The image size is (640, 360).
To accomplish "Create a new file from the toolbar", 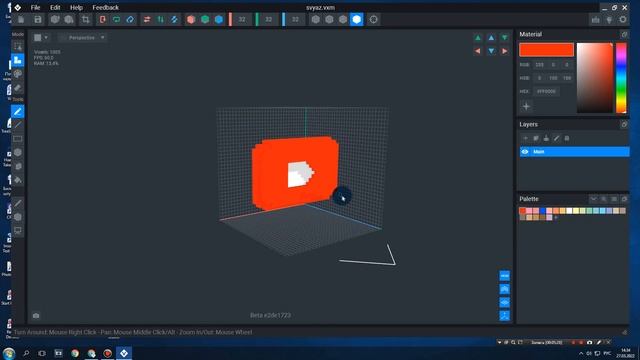I will [21, 20].
